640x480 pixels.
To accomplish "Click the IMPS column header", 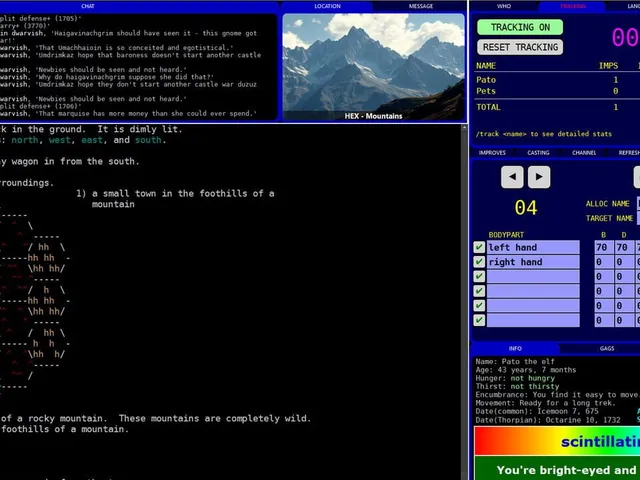I will [x=609, y=66].
